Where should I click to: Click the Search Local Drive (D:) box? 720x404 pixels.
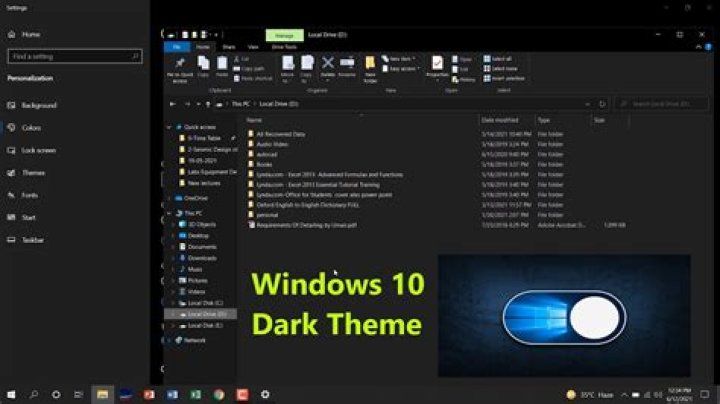point(662,104)
